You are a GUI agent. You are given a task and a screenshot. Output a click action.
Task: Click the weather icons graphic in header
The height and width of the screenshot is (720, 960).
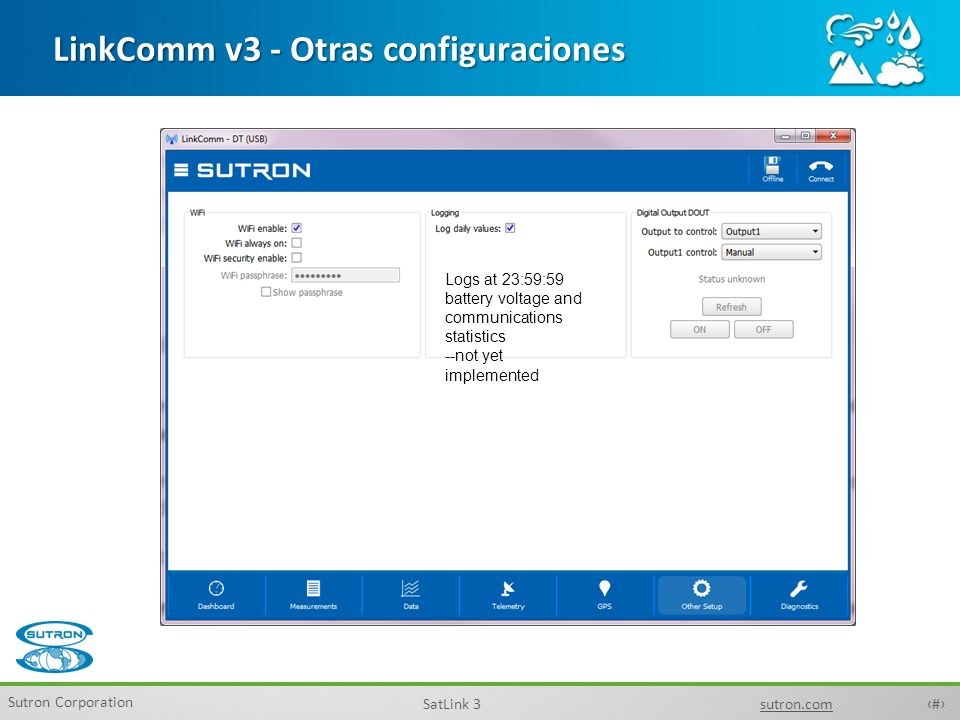point(875,48)
